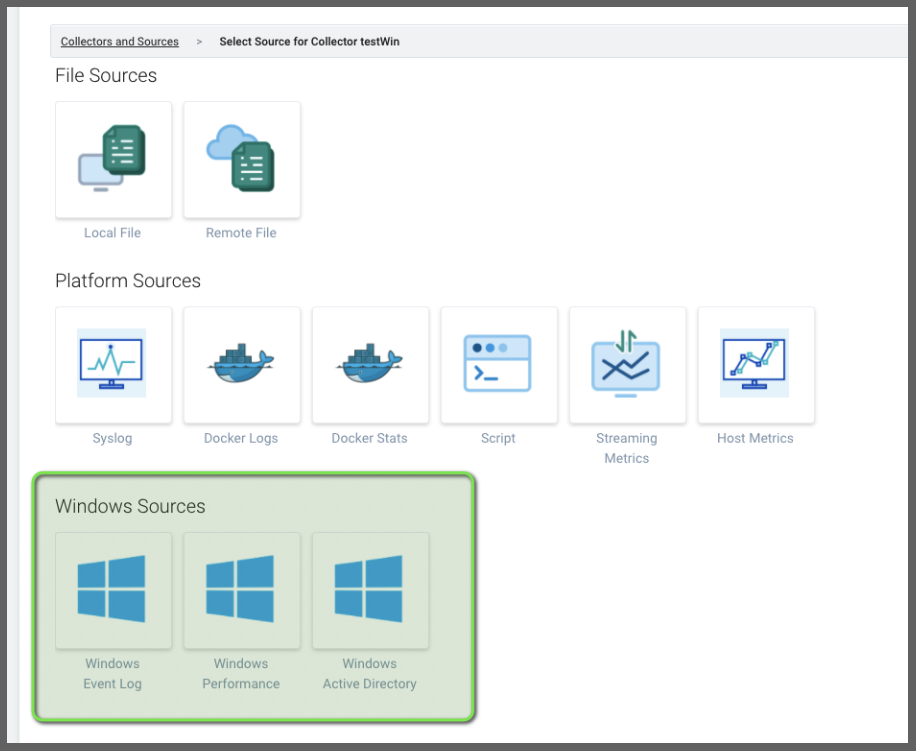Click the Script label text
This screenshot has height=751, width=916.
click(498, 438)
